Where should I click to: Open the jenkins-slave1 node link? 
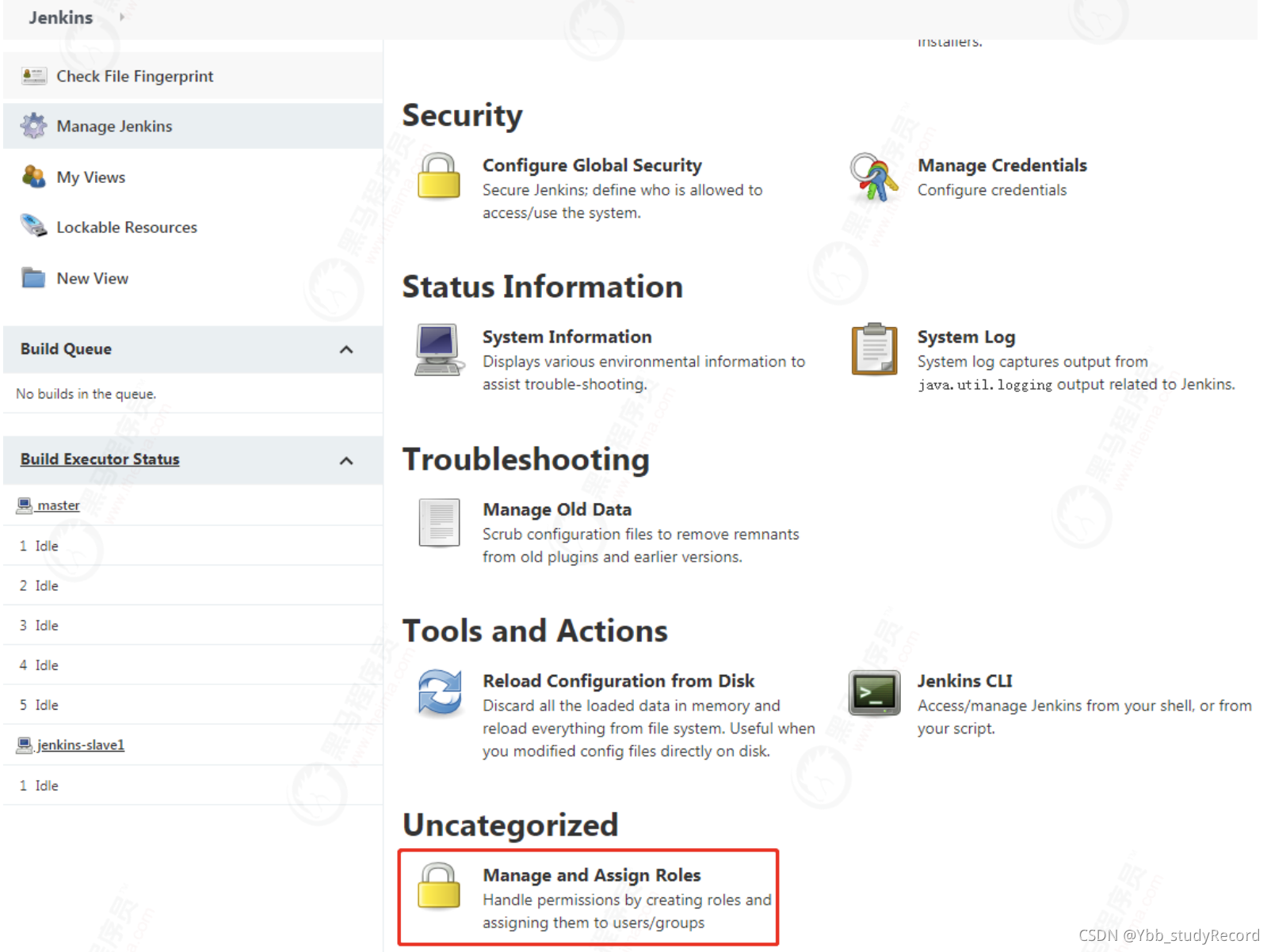point(81,745)
